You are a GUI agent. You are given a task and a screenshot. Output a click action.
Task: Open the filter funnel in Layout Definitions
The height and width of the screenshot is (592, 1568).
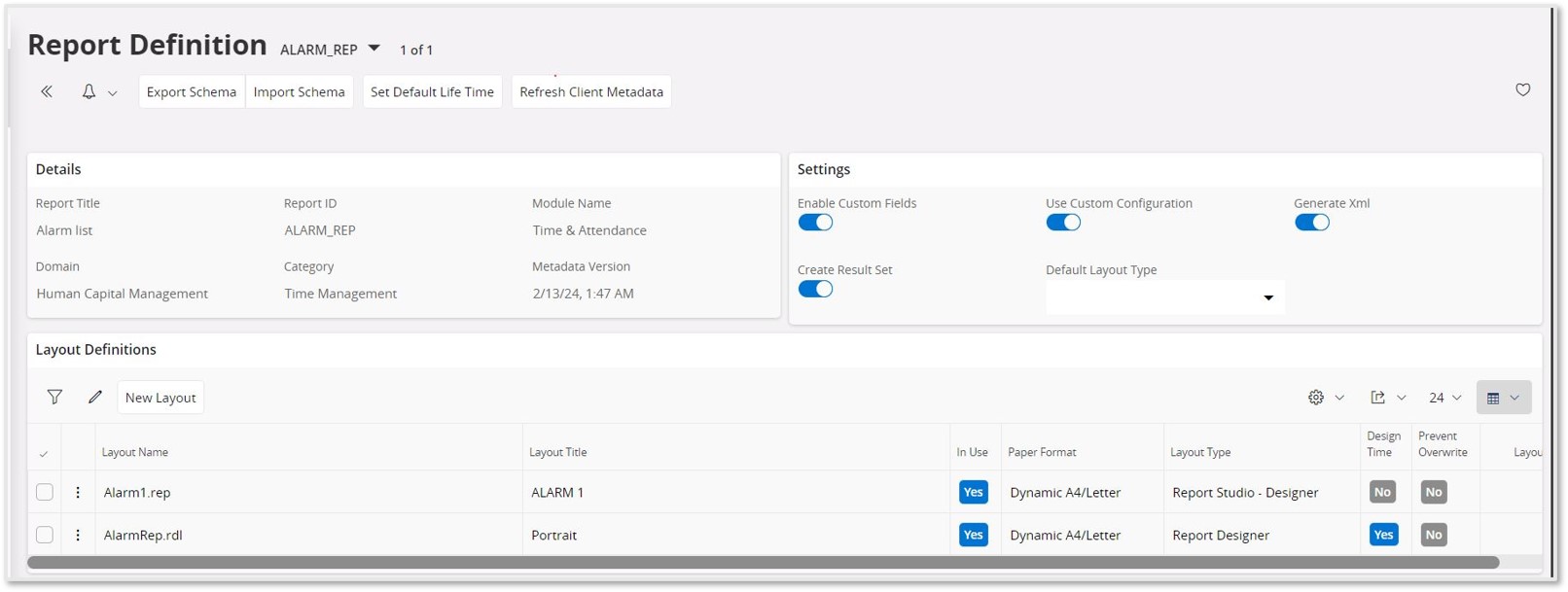point(54,397)
